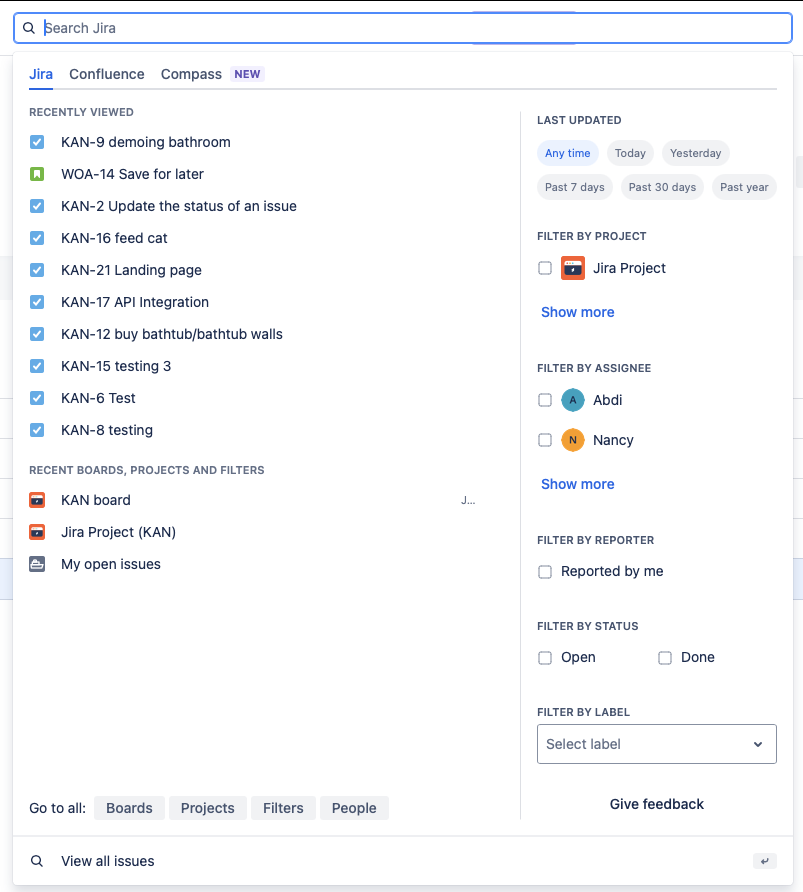Select the Past 7 days chip
The height and width of the screenshot is (892, 803).
pos(574,187)
